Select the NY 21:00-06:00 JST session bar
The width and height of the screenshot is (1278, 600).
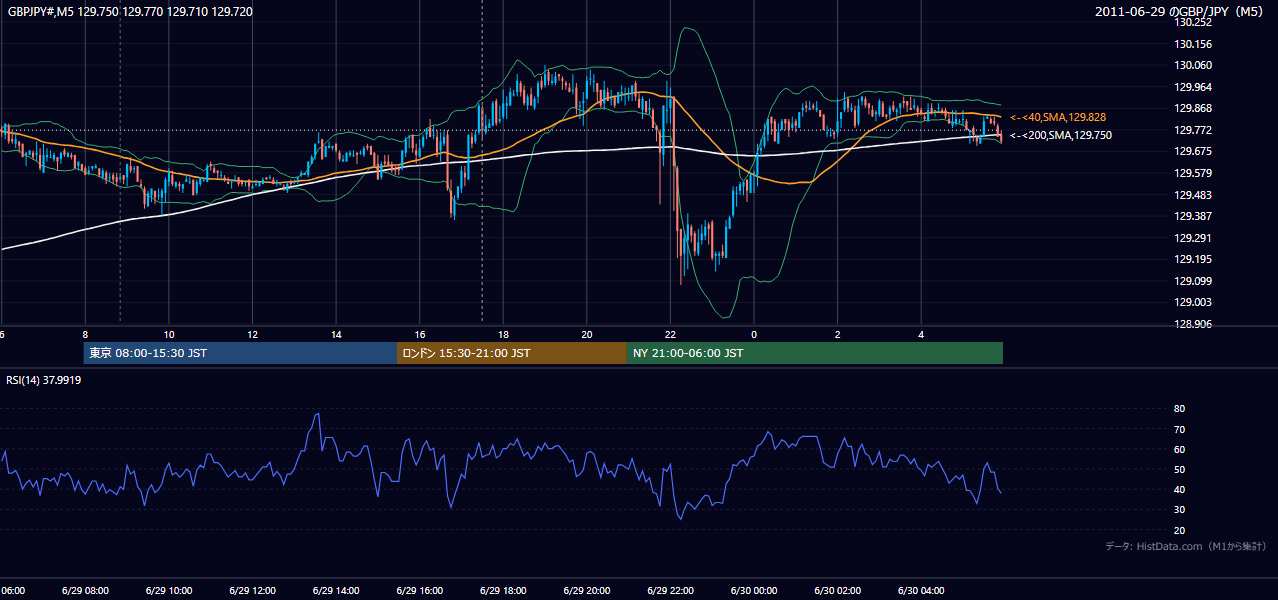click(x=815, y=353)
